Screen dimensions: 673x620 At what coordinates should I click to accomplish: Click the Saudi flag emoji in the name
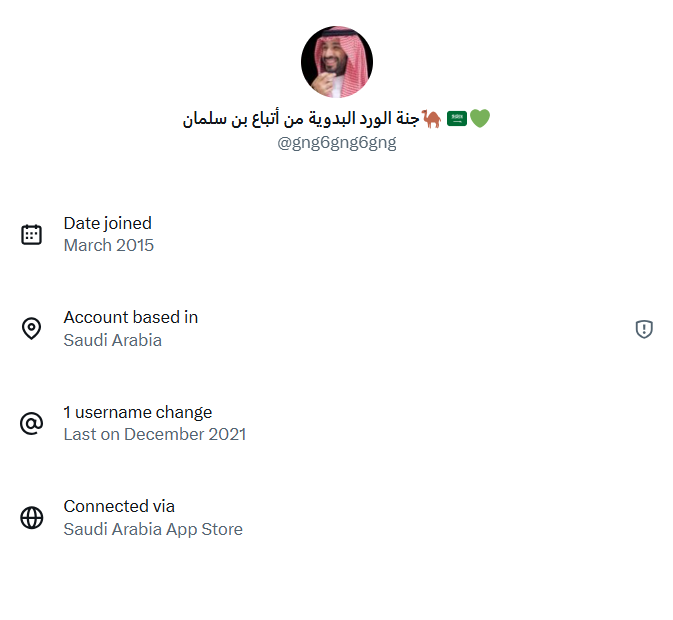pyautogui.click(x=456, y=119)
